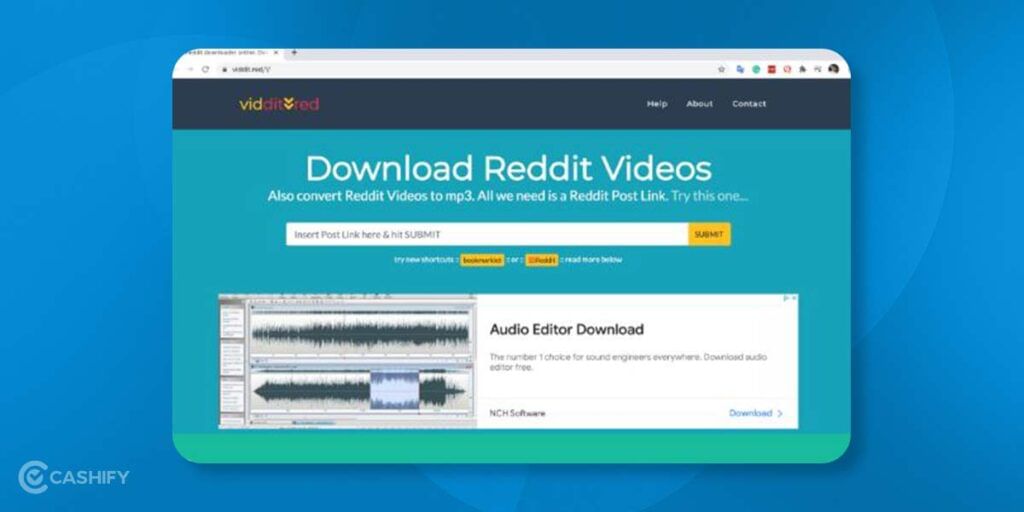Hit the yellow SUBMIT button
This screenshot has width=1024, height=512.
[x=709, y=234]
